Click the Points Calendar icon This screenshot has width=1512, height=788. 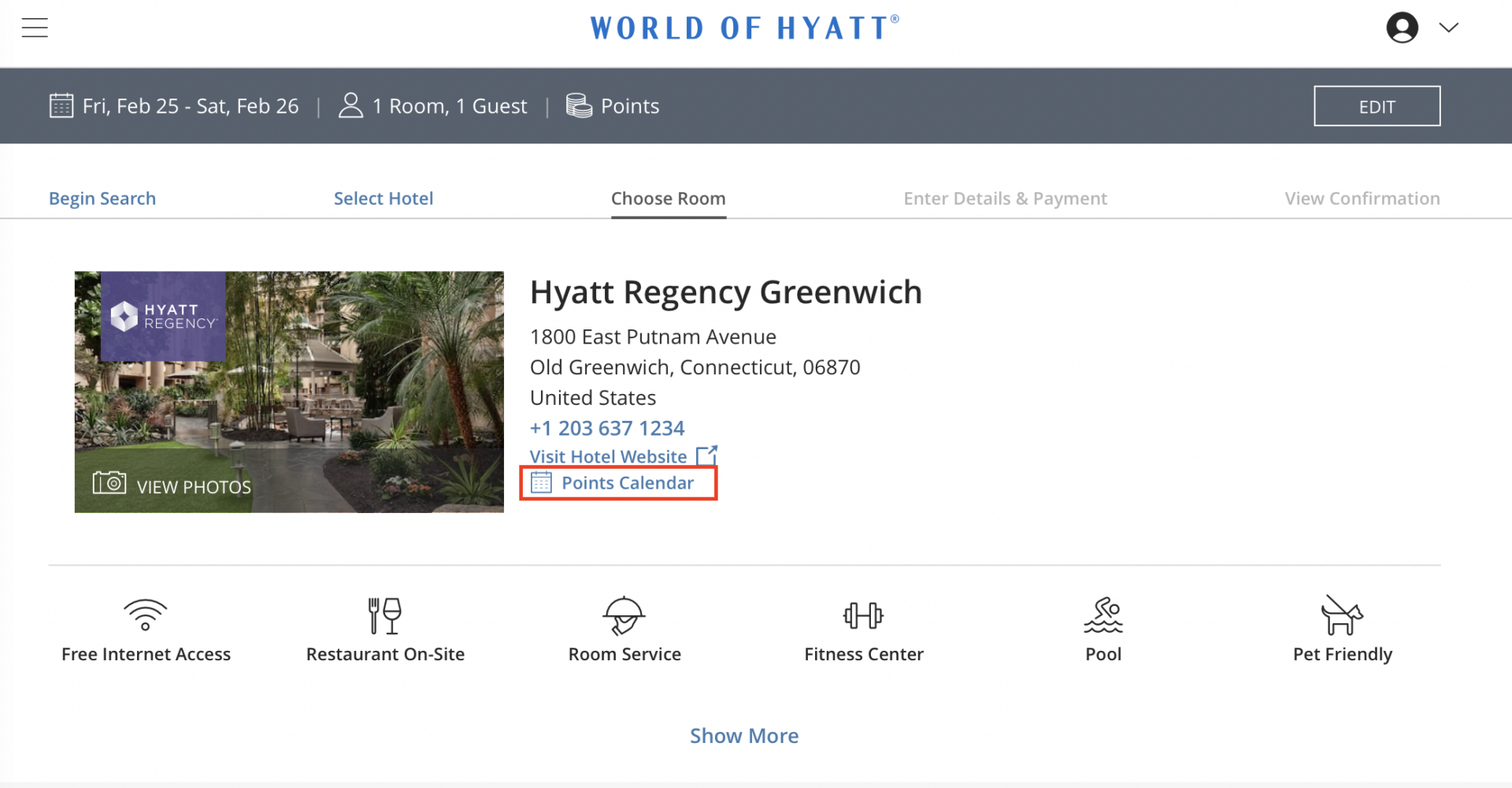541,482
